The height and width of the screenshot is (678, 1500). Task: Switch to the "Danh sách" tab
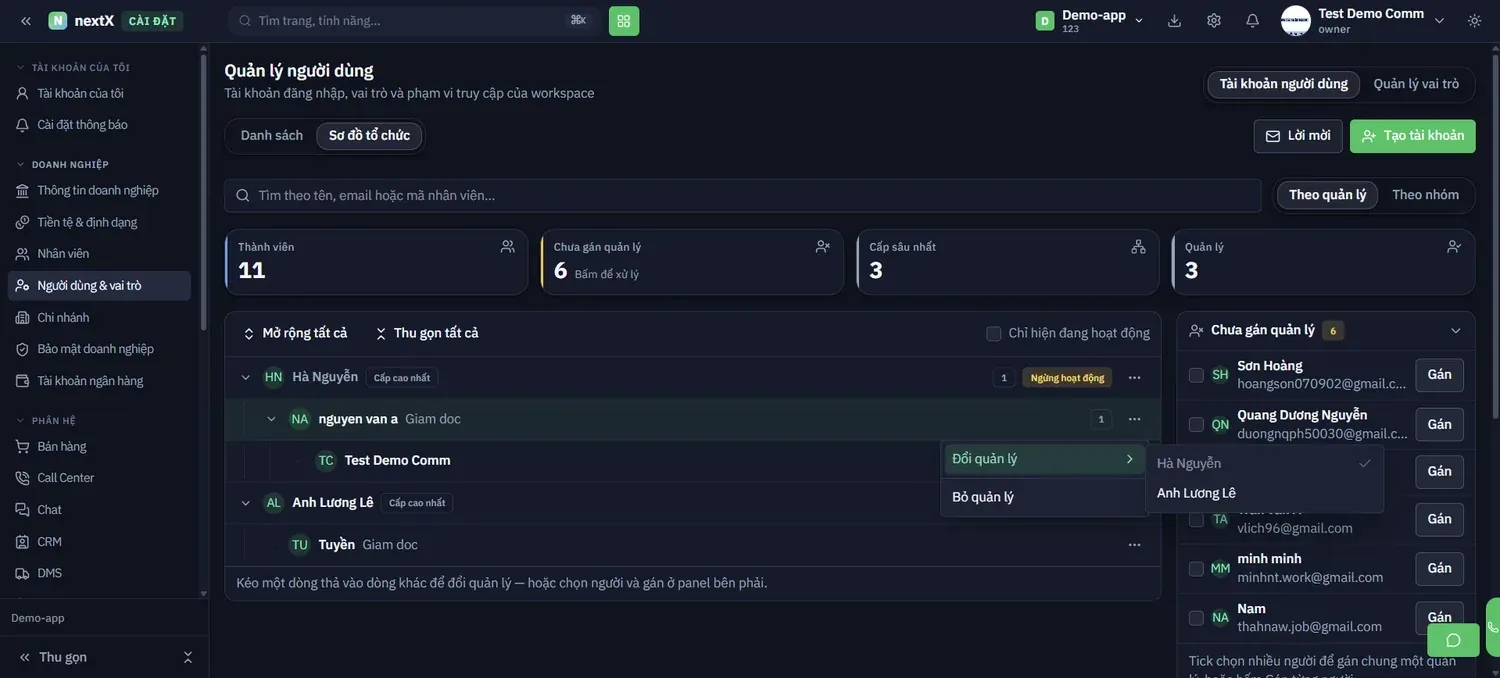pos(272,136)
